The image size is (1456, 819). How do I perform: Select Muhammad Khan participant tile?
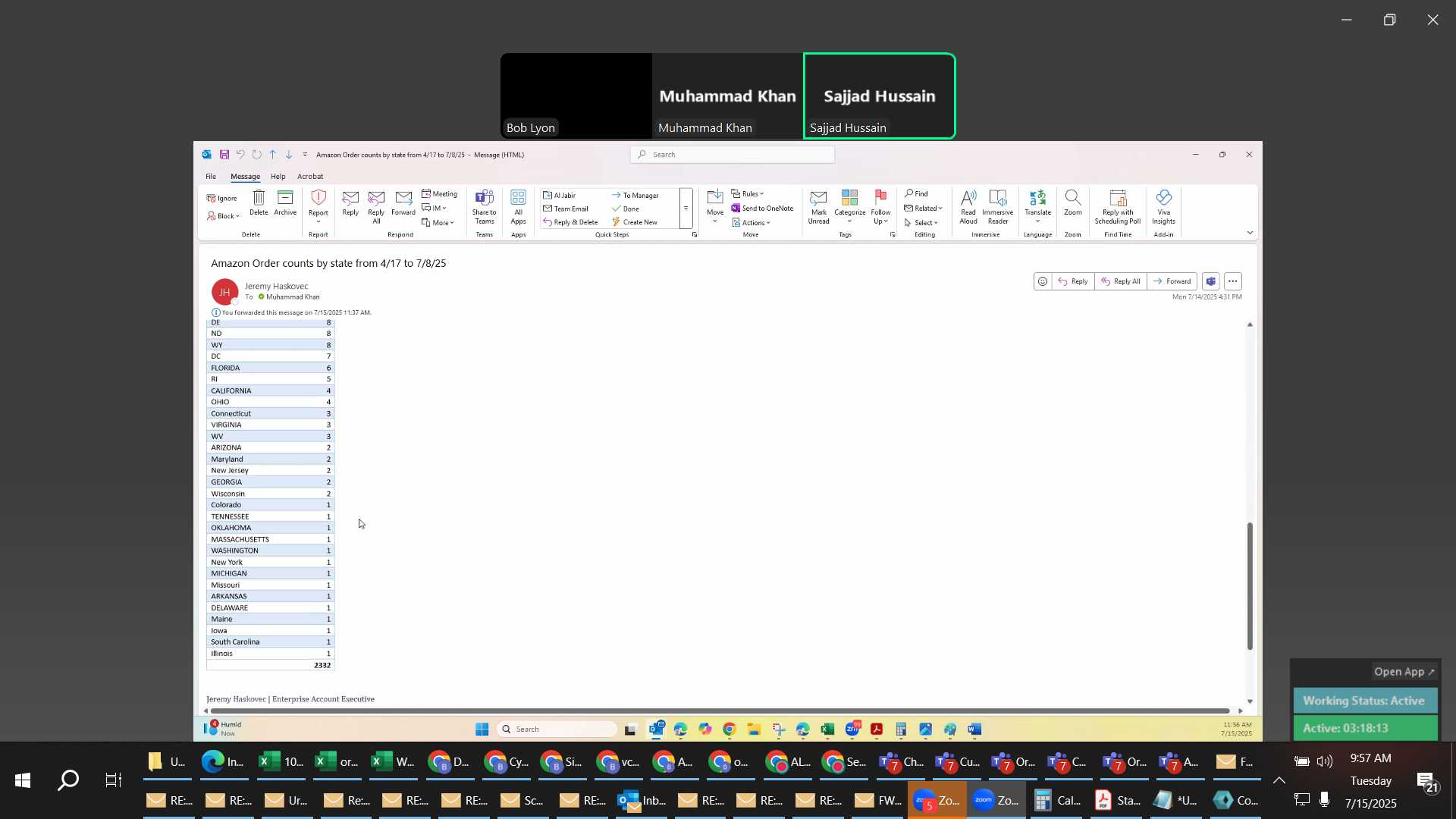(727, 96)
